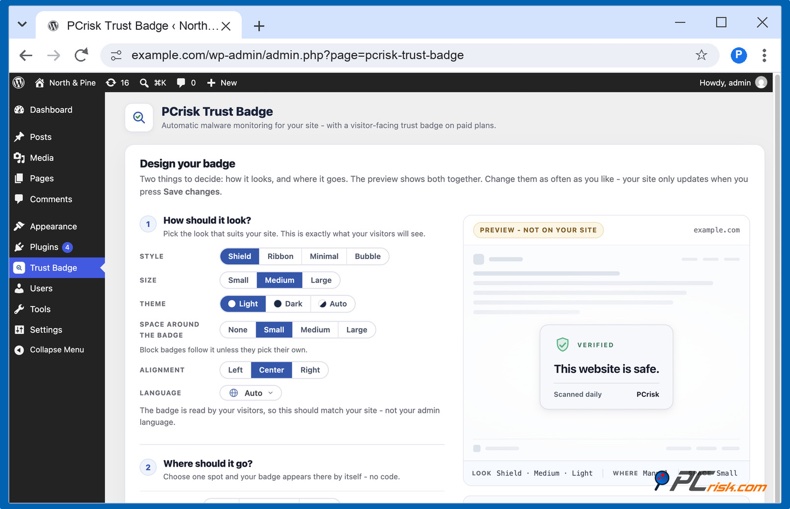790x509 pixels.
Task: Set space around badge to Large
Action: [x=357, y=330]
